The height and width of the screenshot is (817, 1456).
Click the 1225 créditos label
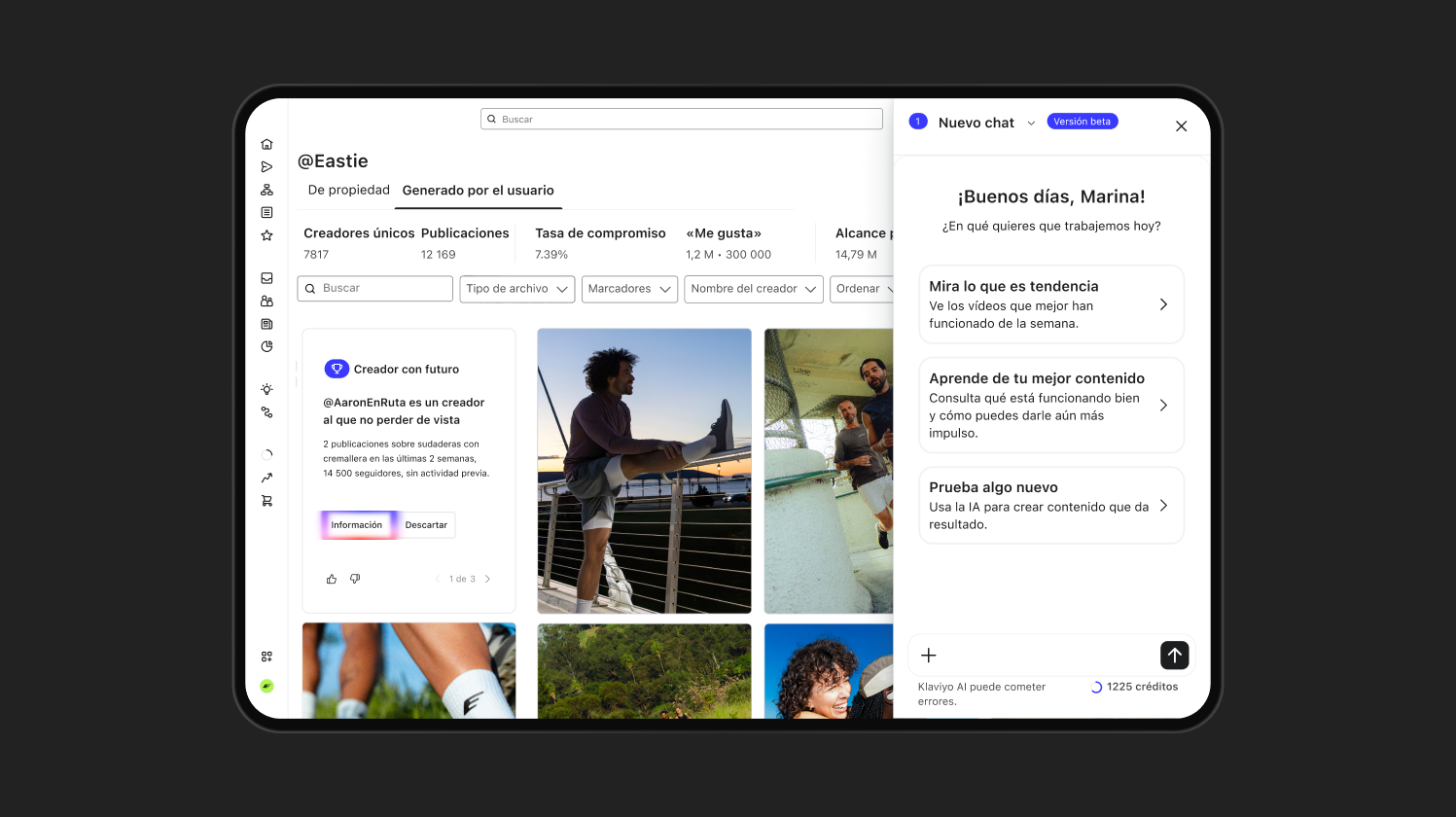point(1143,687)
